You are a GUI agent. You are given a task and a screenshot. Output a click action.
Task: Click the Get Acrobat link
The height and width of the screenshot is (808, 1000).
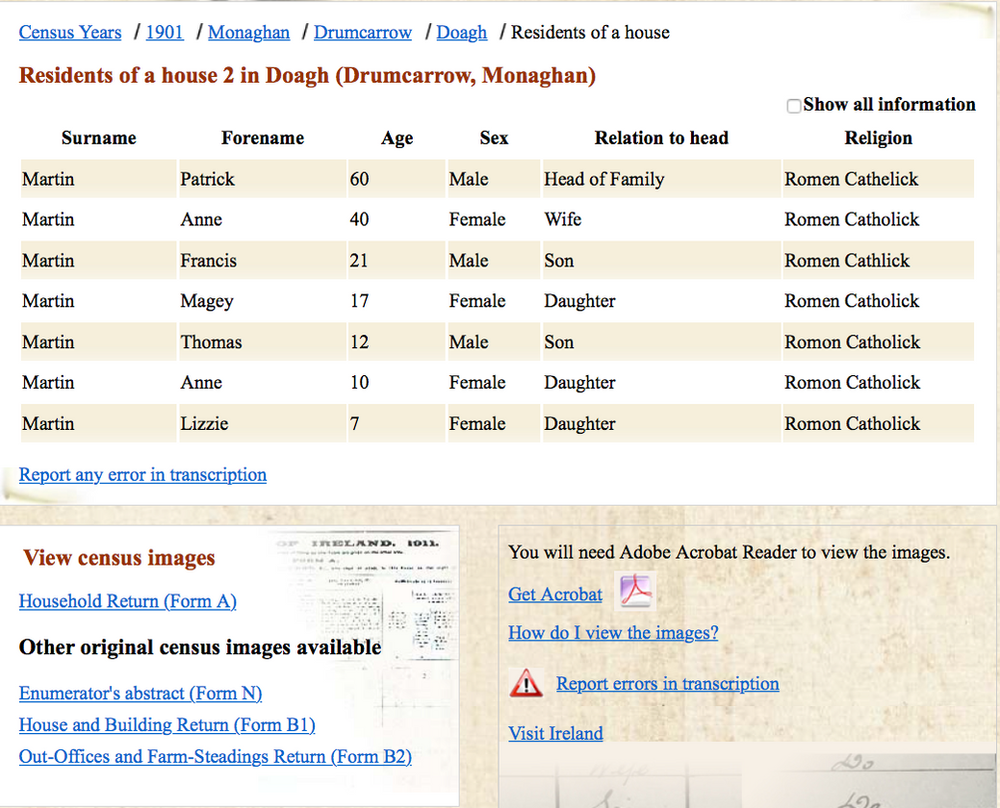554,594
